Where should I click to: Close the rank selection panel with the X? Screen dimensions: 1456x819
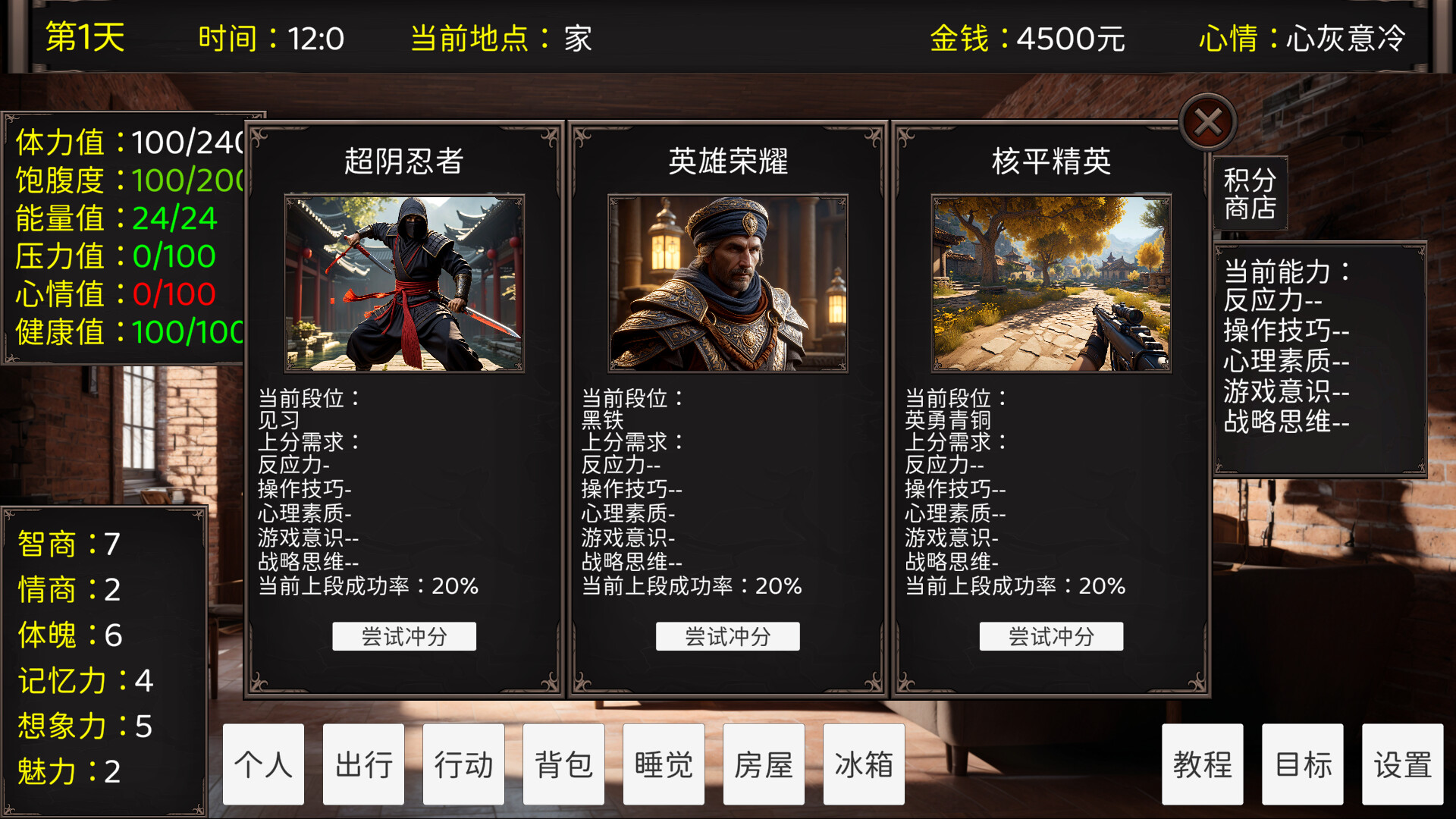point(1208,122)
